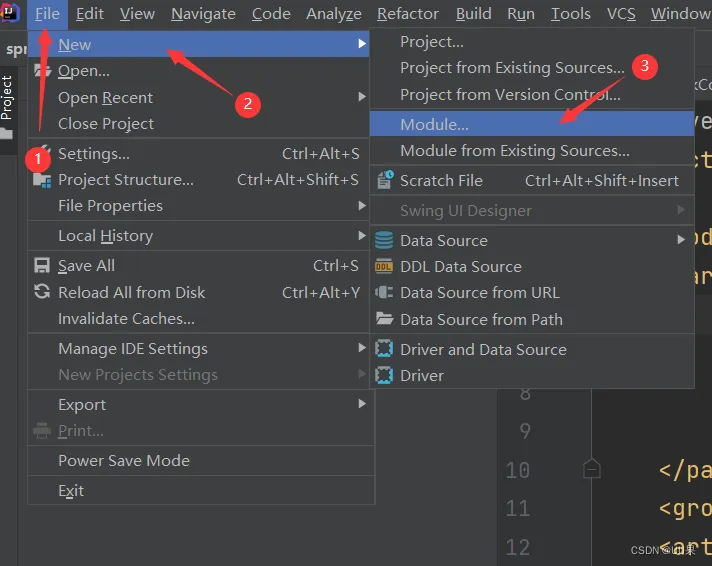Choose Project from Version Control...
This screenshot has height=566, width=712.
pos(532,94)
